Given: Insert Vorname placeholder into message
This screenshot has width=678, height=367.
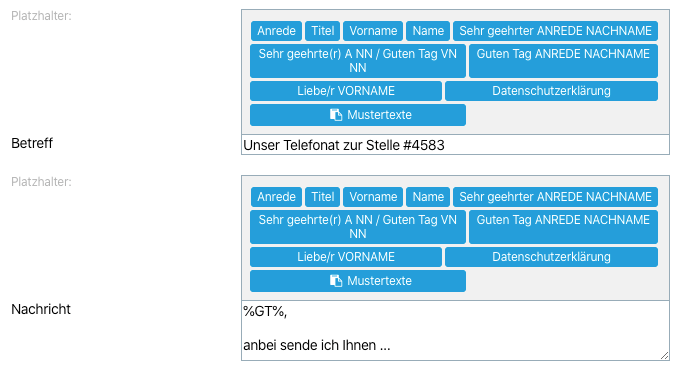Looking at the screenshot, I should tap(373, 197).
